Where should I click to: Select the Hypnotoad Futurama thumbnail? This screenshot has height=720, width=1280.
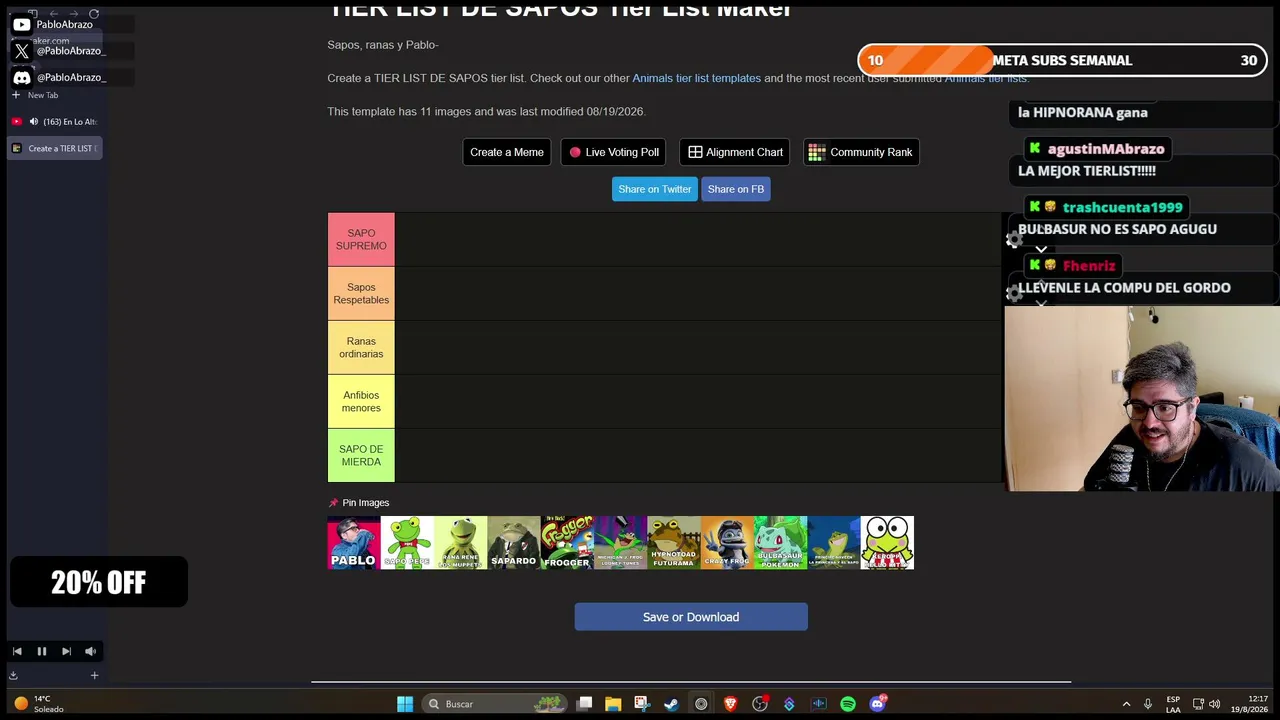pos(674,543)
